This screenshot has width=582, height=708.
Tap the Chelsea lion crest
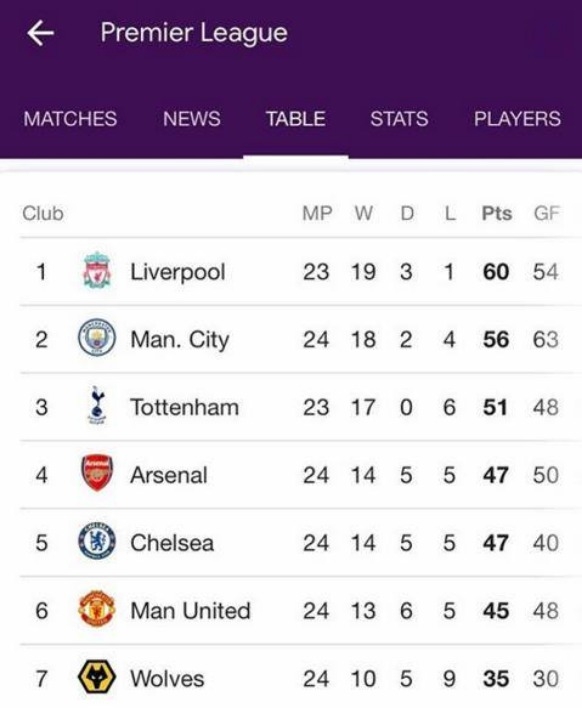click(97, 541)
